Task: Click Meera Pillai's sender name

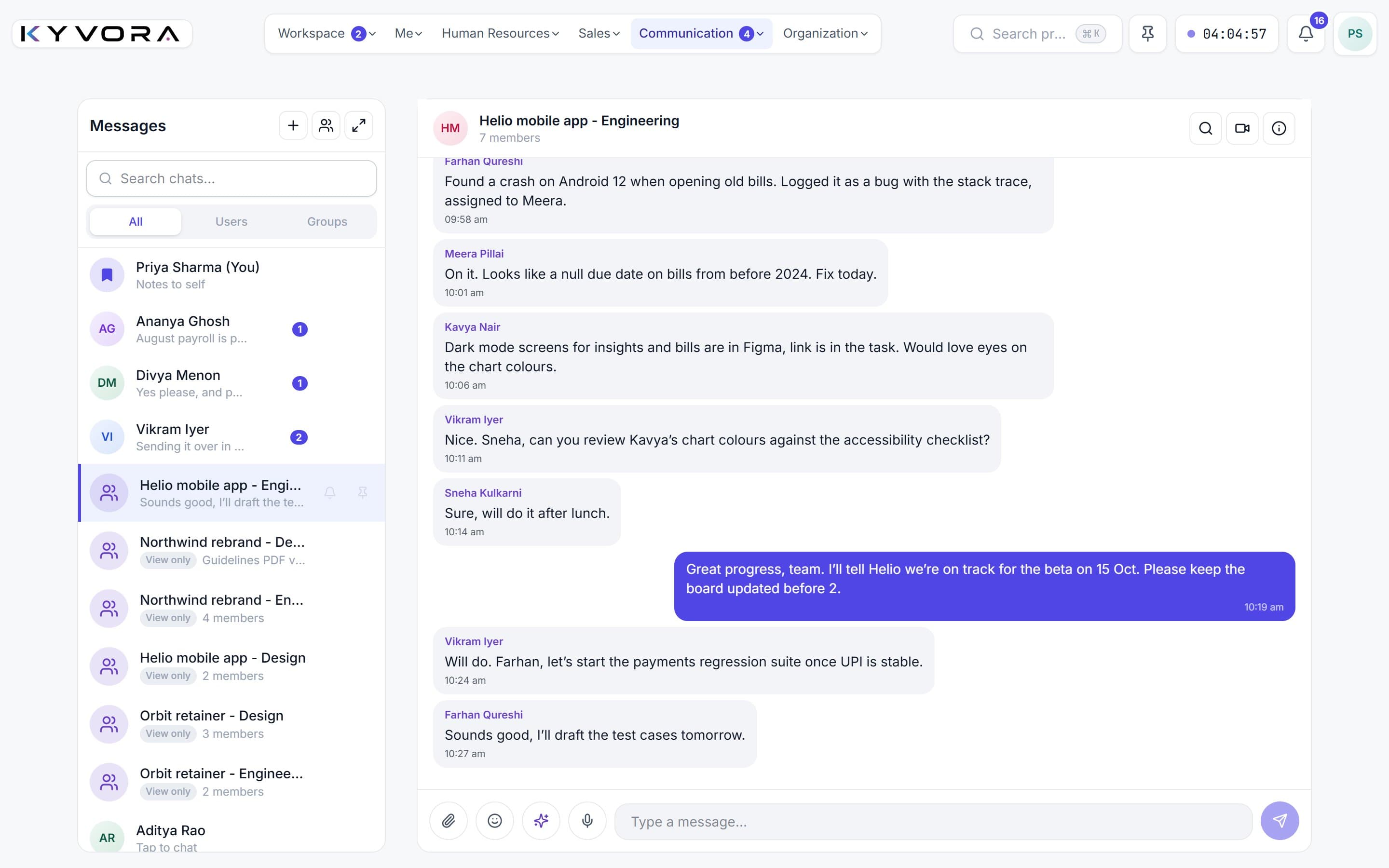Action: pos(474,254)
